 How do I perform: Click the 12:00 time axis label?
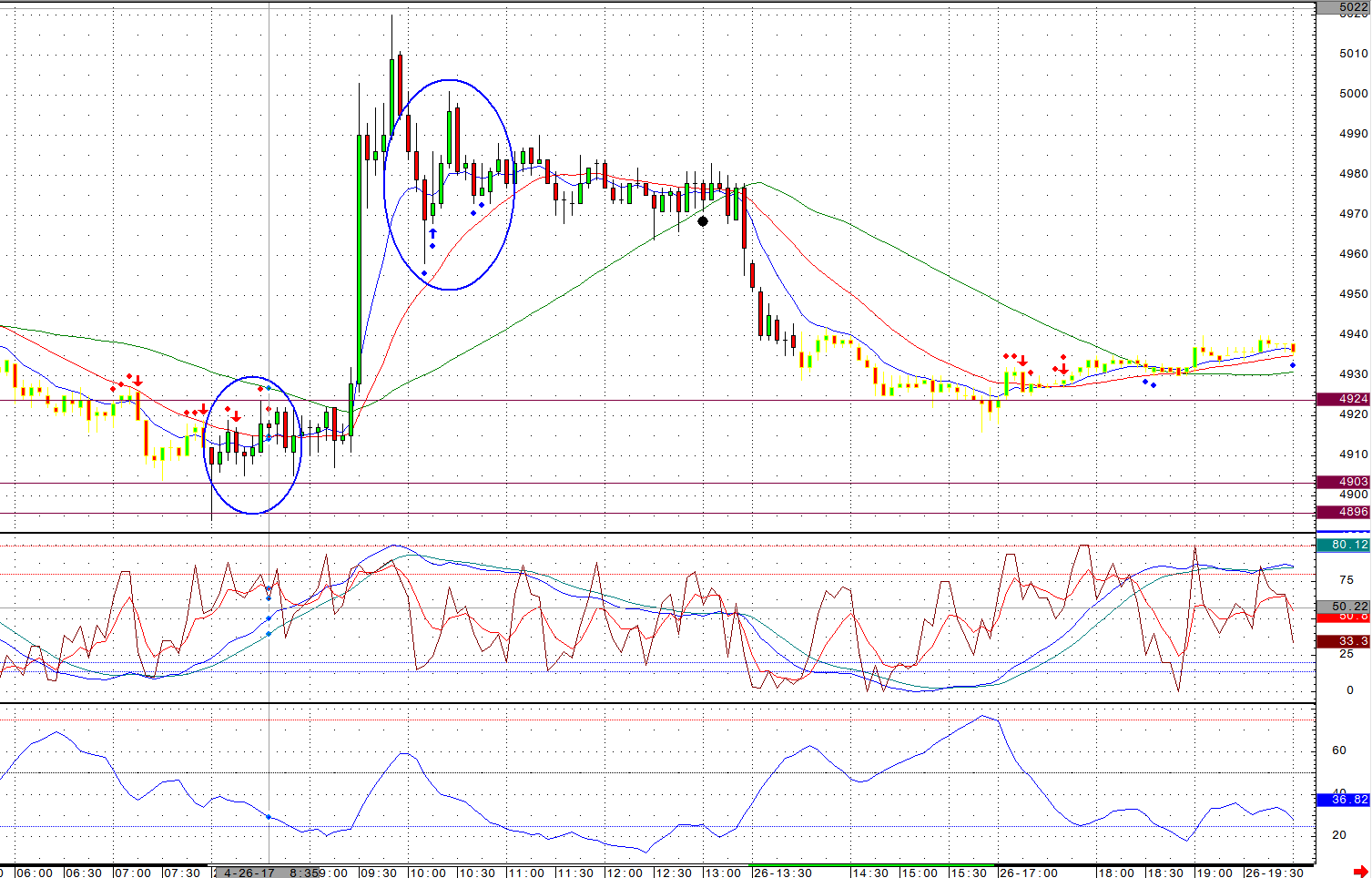[625, 873]
